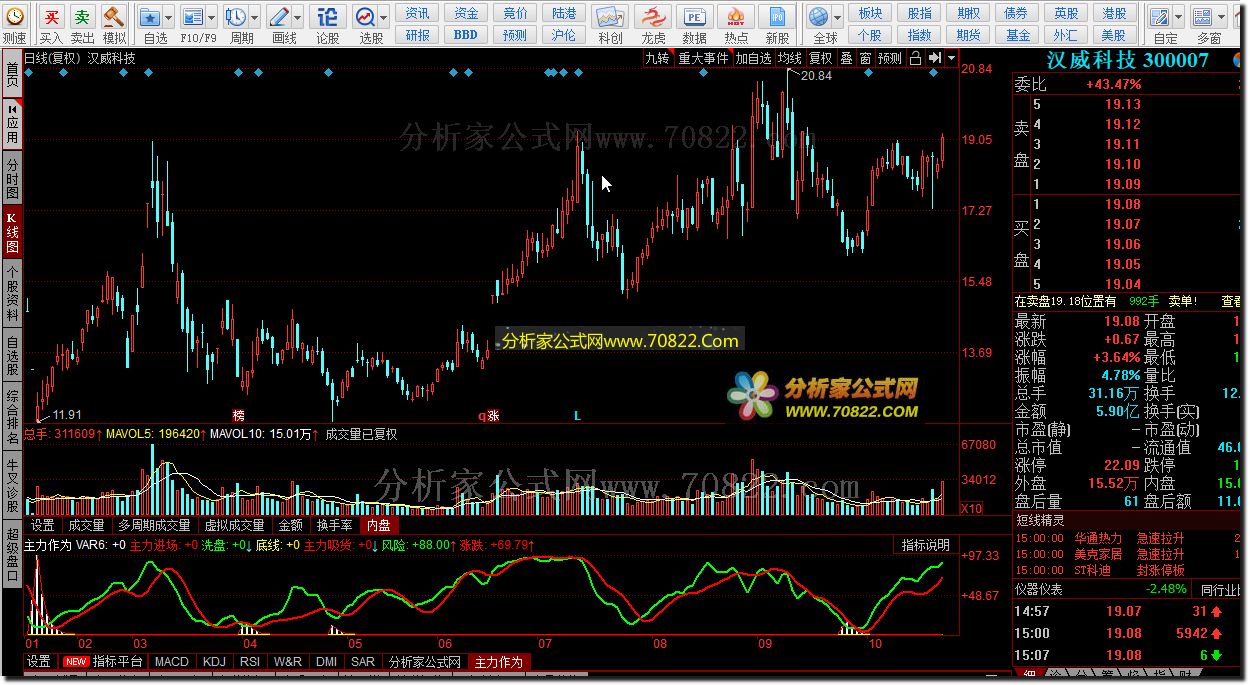The width and height of the screenshot is (1250, 685).
Task: Open the 龙虎 dragon-tiger list icon
Action: click(x=653, y=17)
